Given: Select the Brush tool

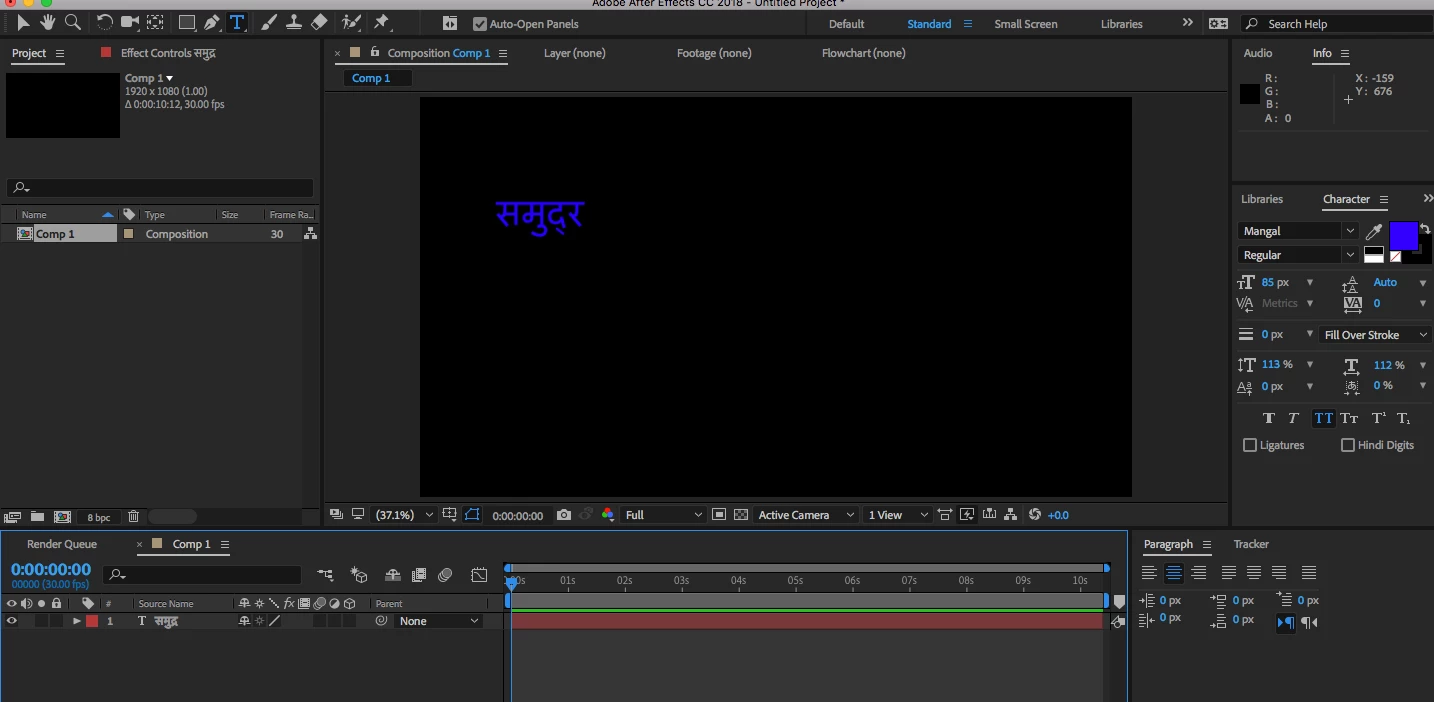Looking at the screenshot, I should (269, 22).
